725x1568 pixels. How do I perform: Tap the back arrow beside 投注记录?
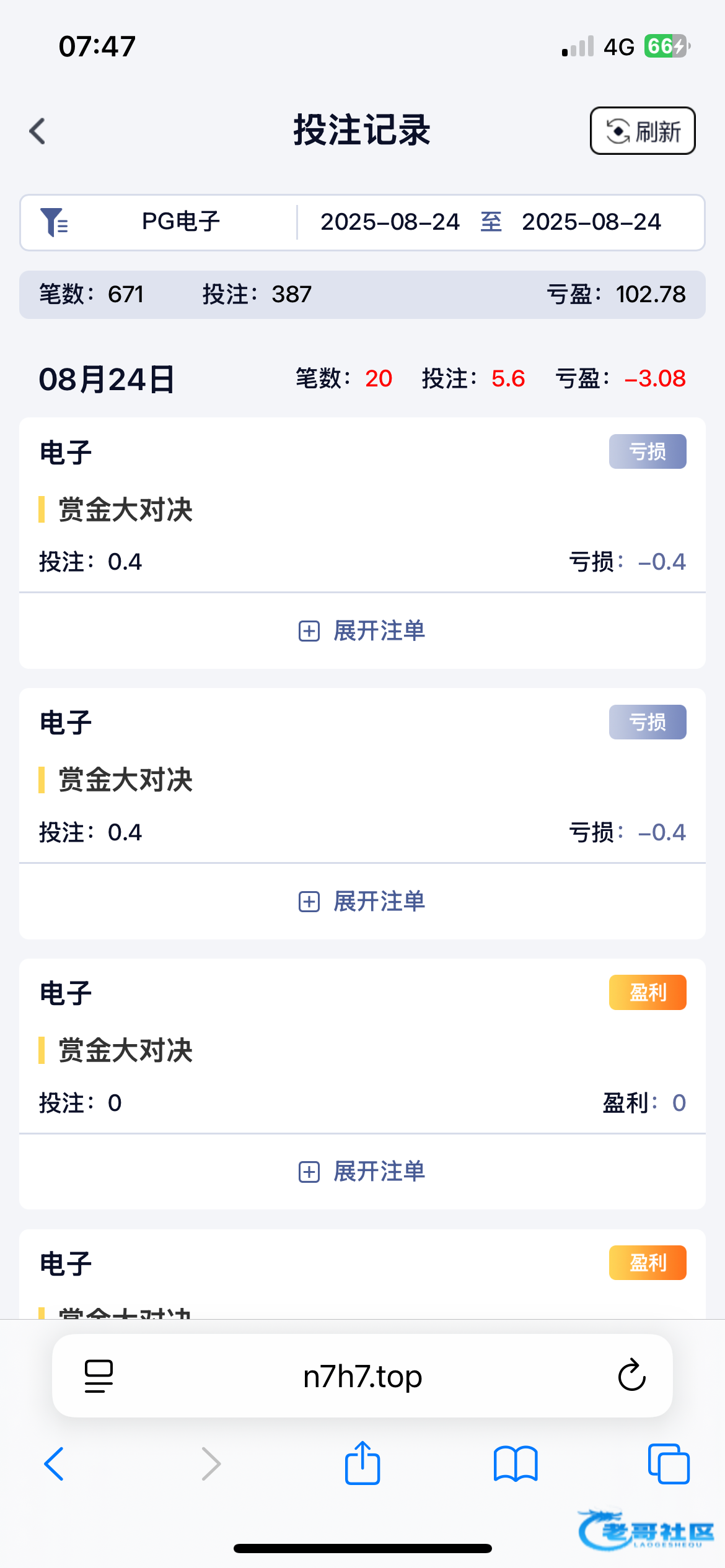tap(38, 131)
